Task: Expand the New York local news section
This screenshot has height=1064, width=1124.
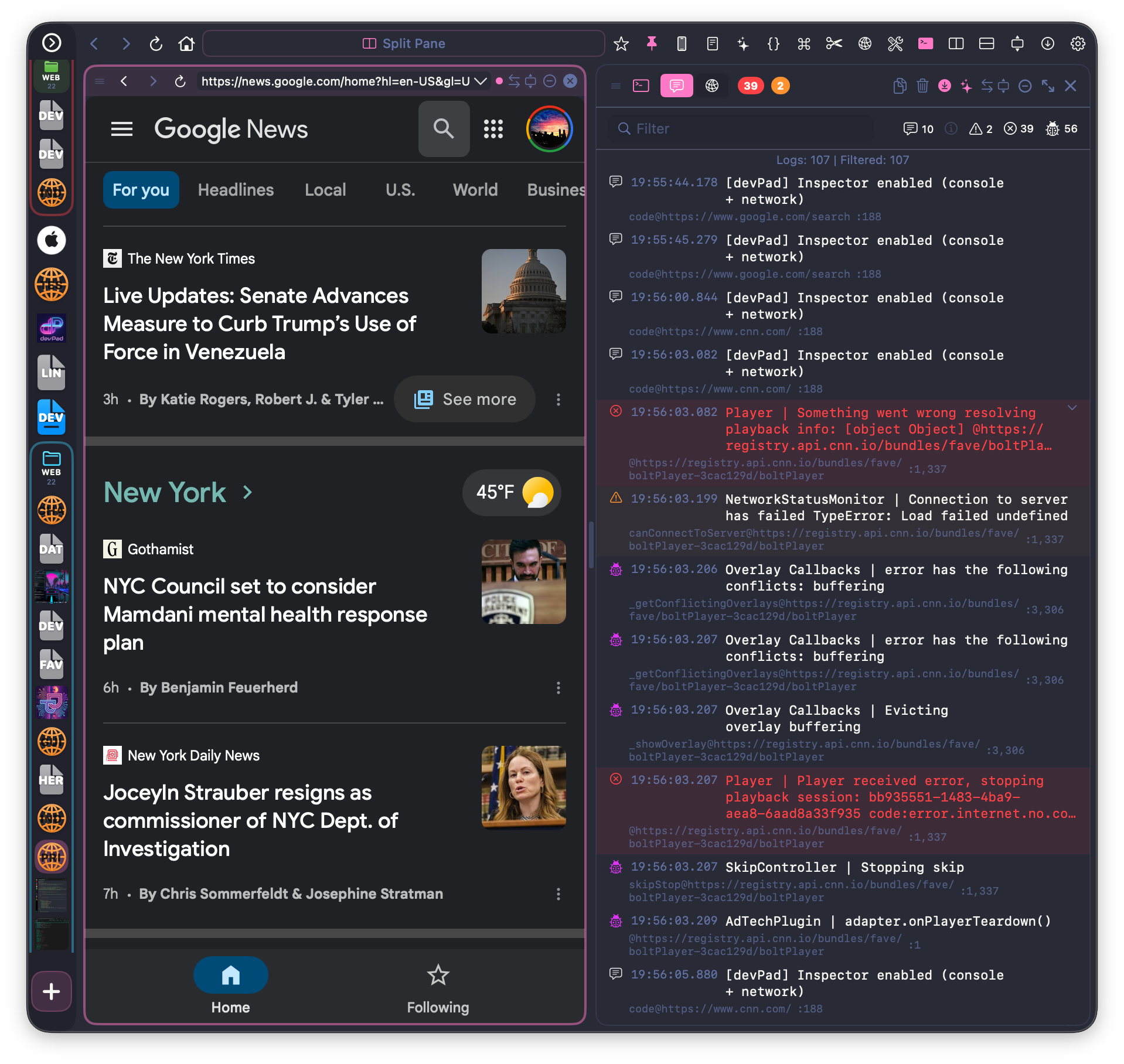Action: click(x=247, y=493)
